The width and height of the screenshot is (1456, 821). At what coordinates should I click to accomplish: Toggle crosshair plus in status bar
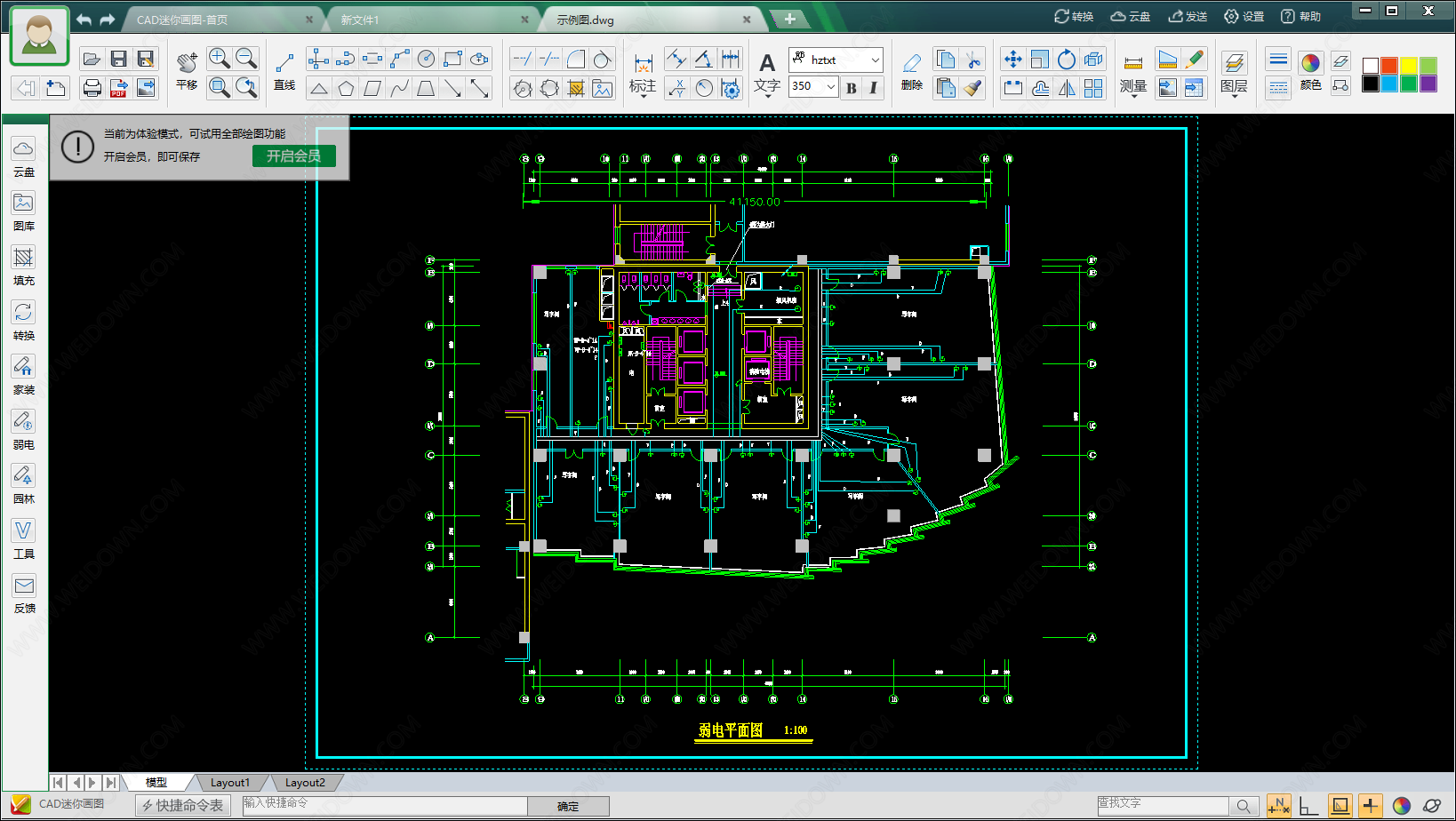pos(1370,806)
